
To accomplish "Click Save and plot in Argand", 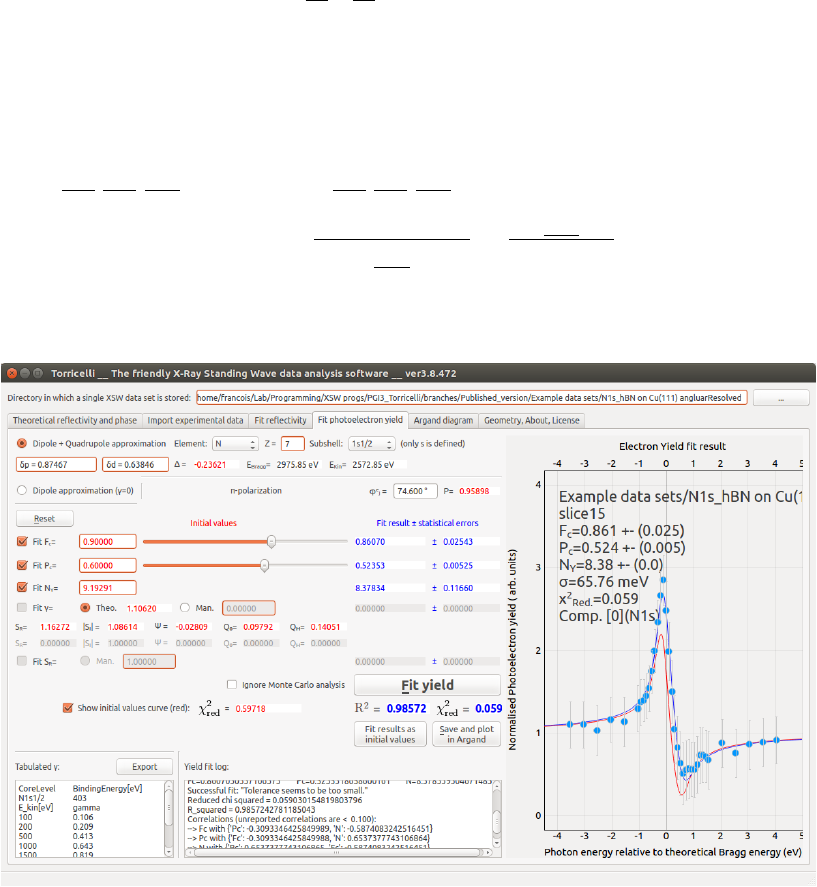I will [466, 734].
